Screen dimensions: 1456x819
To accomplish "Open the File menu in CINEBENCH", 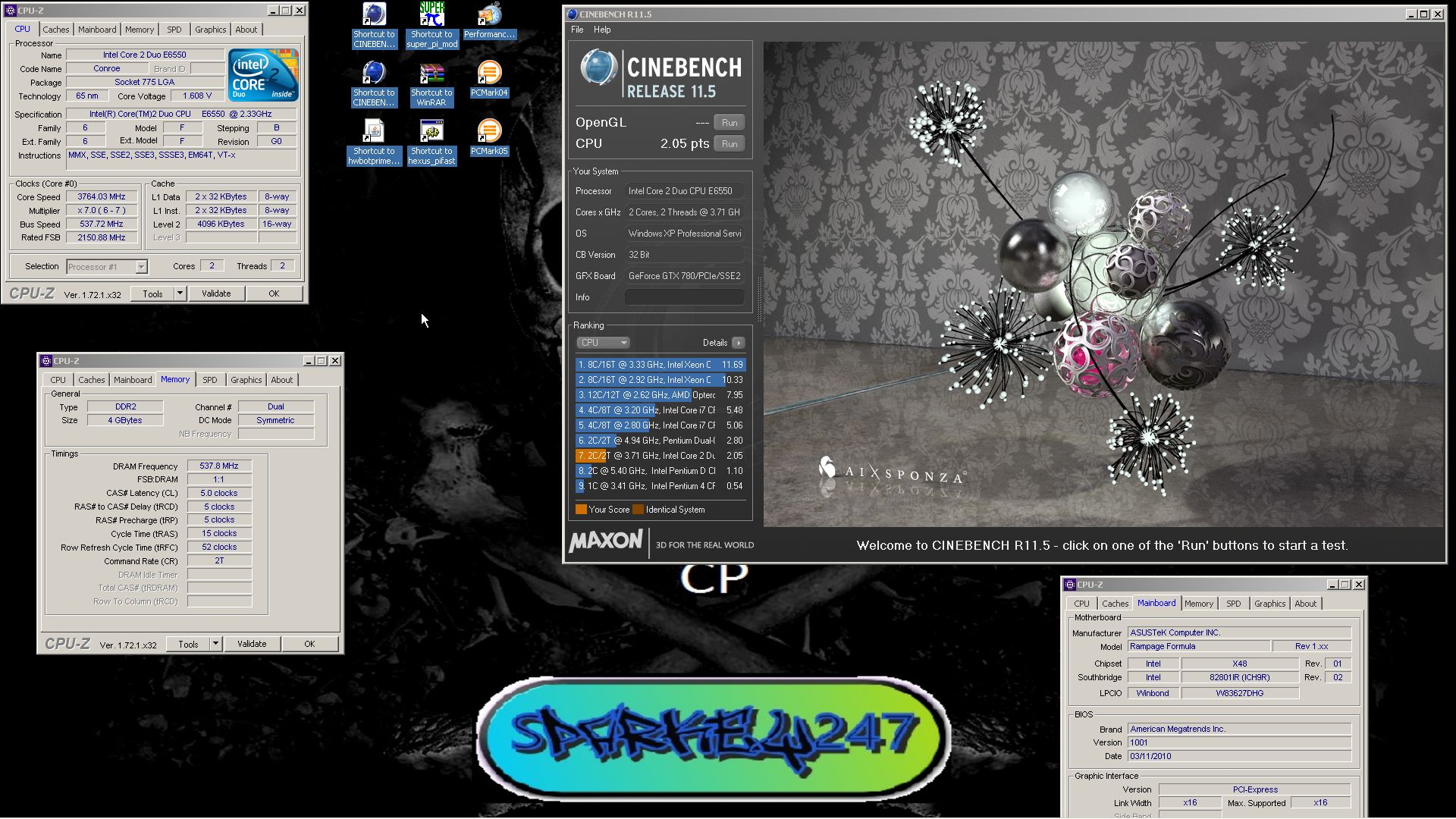I will 577,30.
